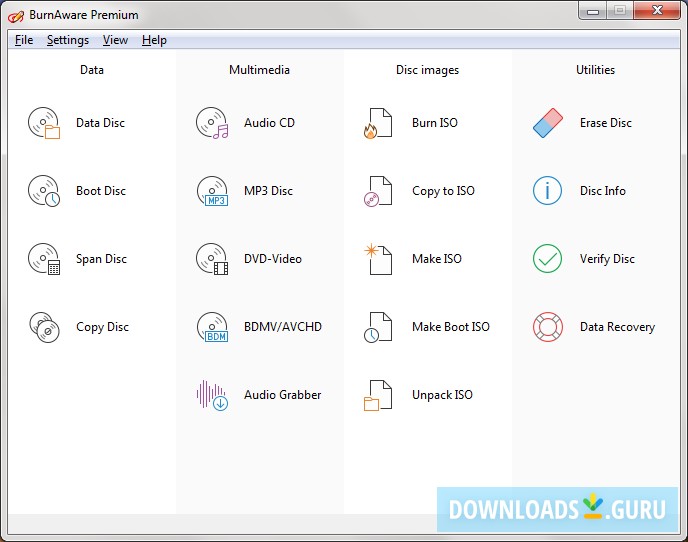Open the MP3 Disc icon
The image size is (688, 542).
pos(212,191)
